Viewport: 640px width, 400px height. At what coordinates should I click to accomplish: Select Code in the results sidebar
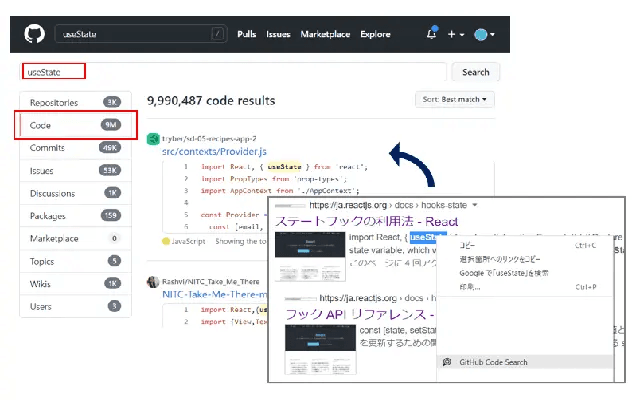click(x=76, y=125)
